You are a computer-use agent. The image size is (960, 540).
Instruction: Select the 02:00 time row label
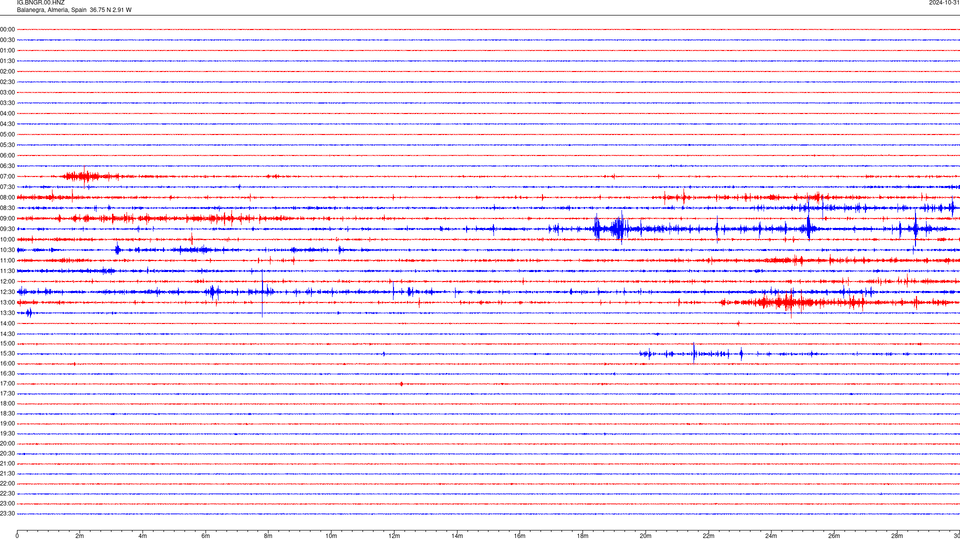[x=7, y=72]
